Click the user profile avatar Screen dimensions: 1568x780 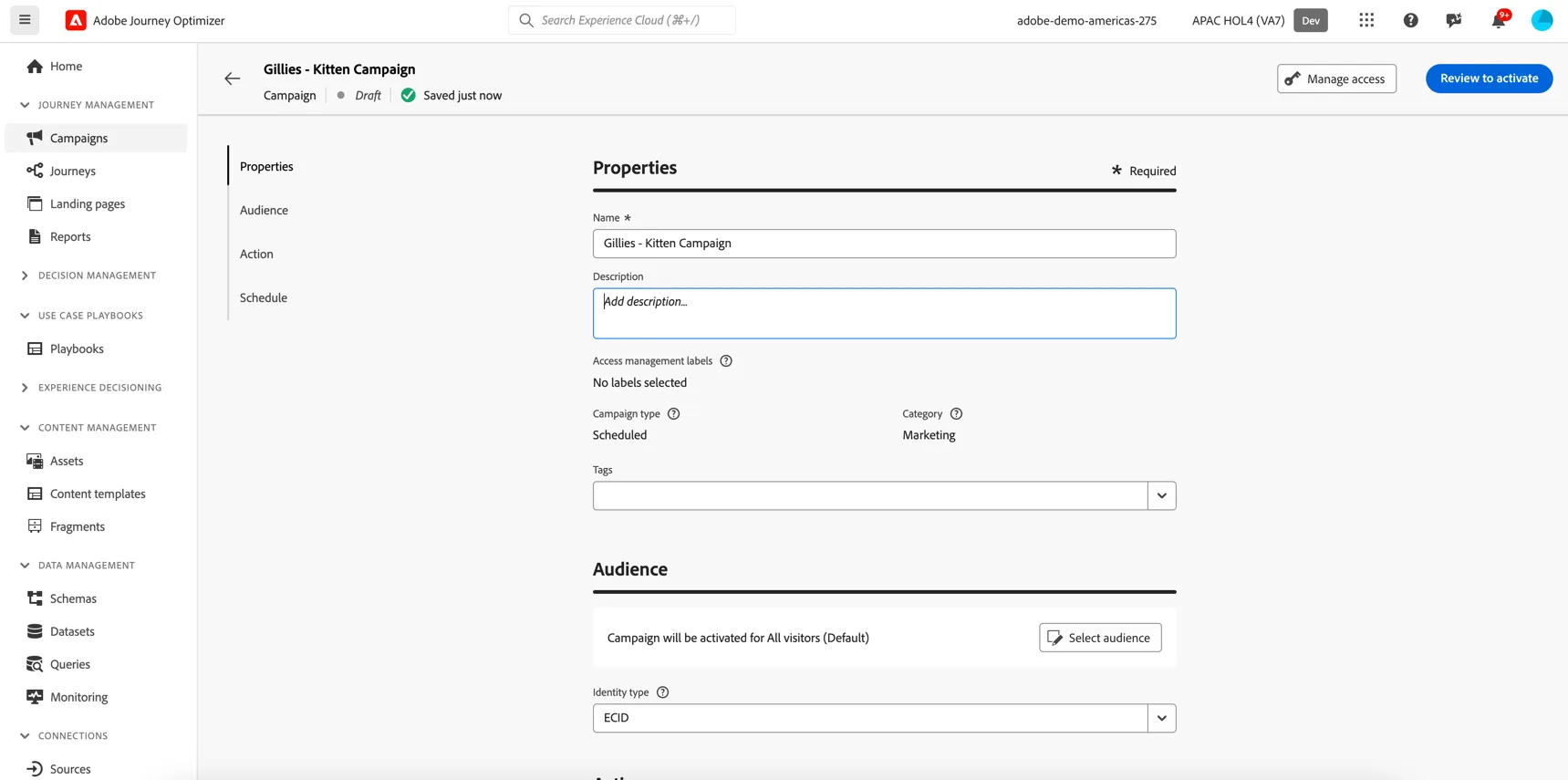point(1542,20)
